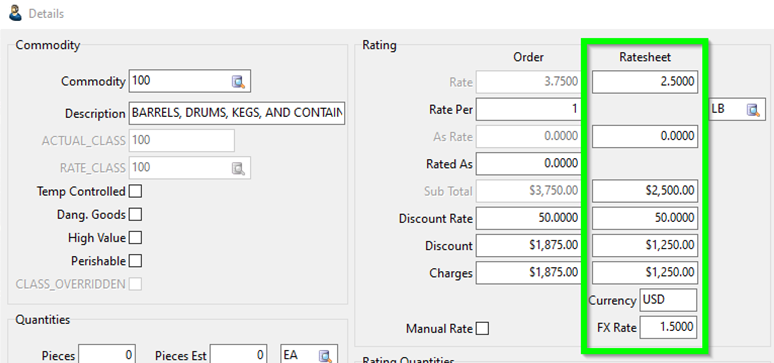Click the Ratesheet Charges $1,250.00 field
Screen dimensions: 774x363
click(645, 273)
